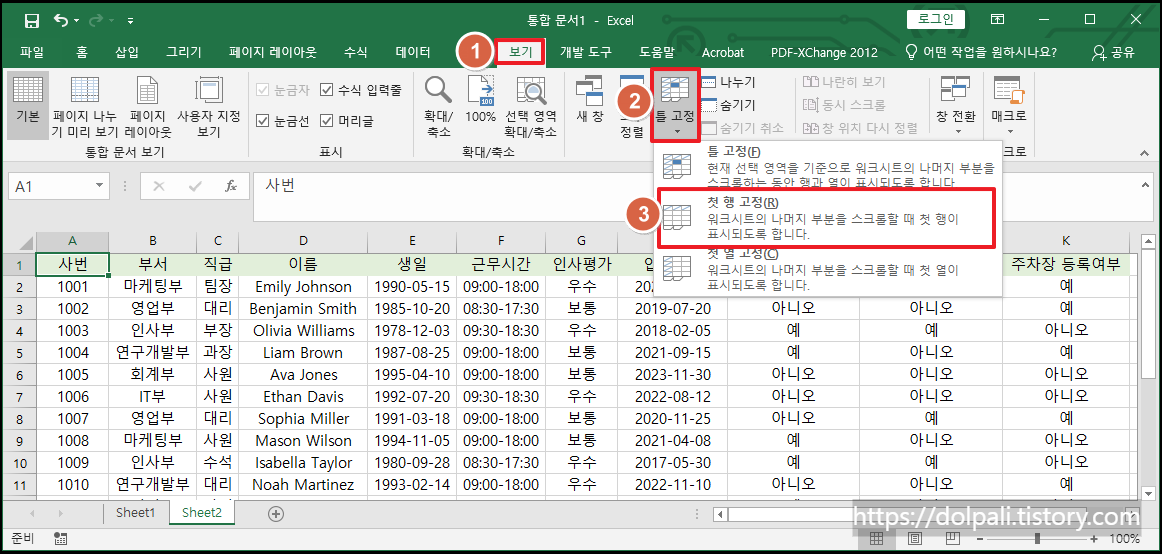Screen dimensions: 1162x554
Task: Open 틀 고정 dropdown button
Action: pos(675,105)
